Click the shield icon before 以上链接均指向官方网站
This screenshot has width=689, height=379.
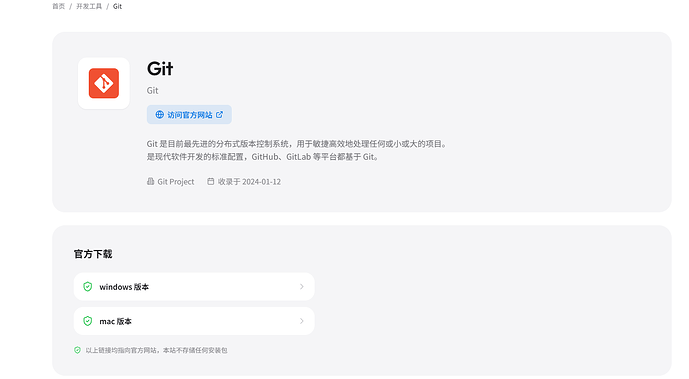coord(77,350)
